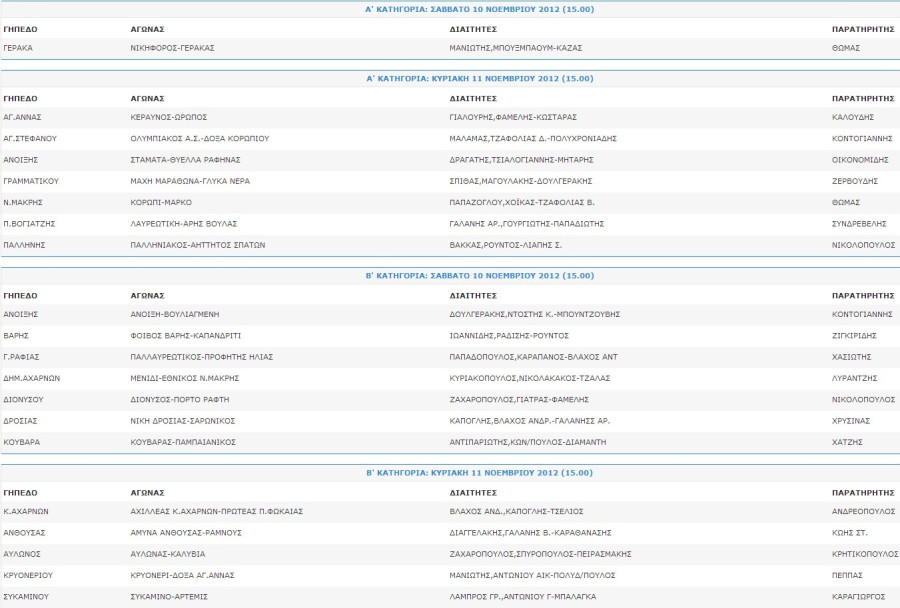Click the ΦΟΙΒΟΣ ΒΑΡΗΣ-ΚΑΠΑΝΔΡΙΤΙ match
Image resolution: width=900 pixels, height=608 pixels.
tap(185, 335)
